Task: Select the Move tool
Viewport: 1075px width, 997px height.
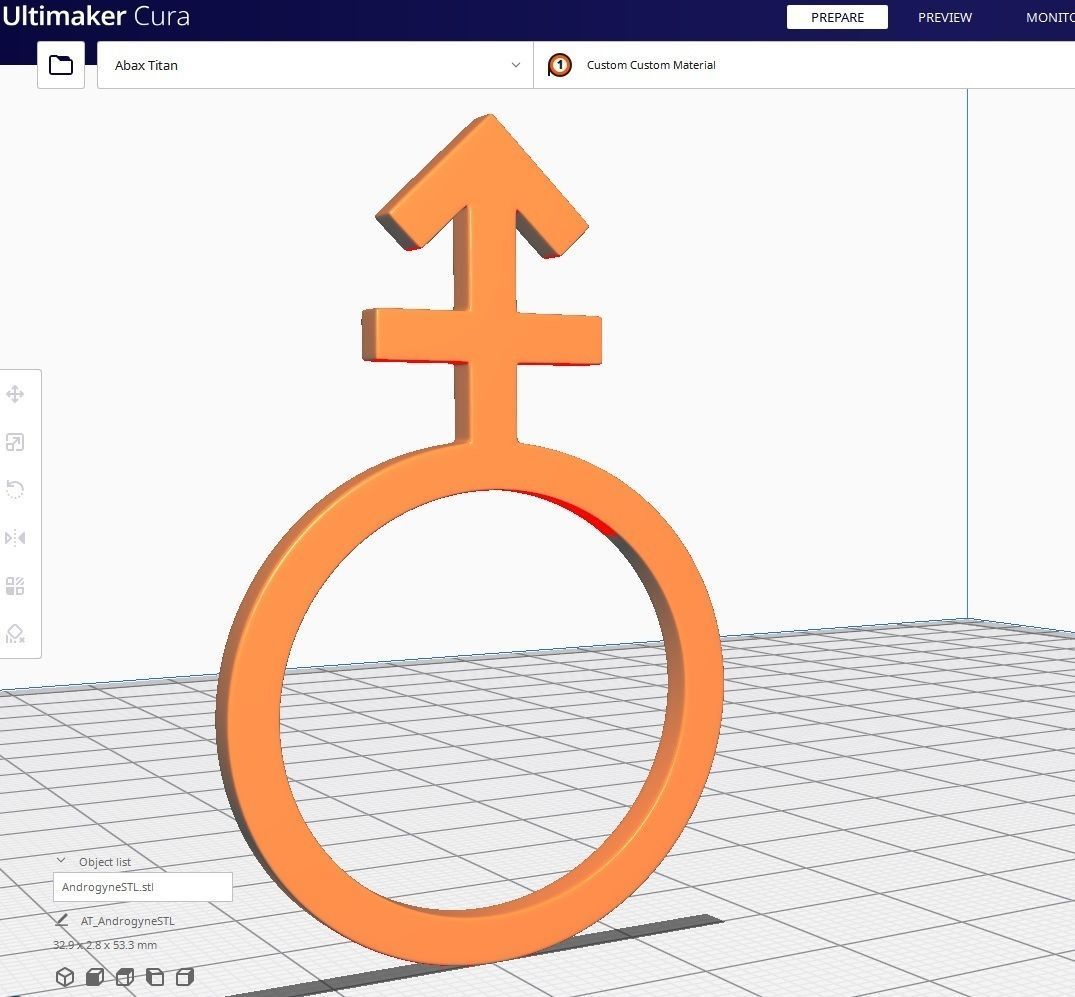Action: [x=15, y=394]
